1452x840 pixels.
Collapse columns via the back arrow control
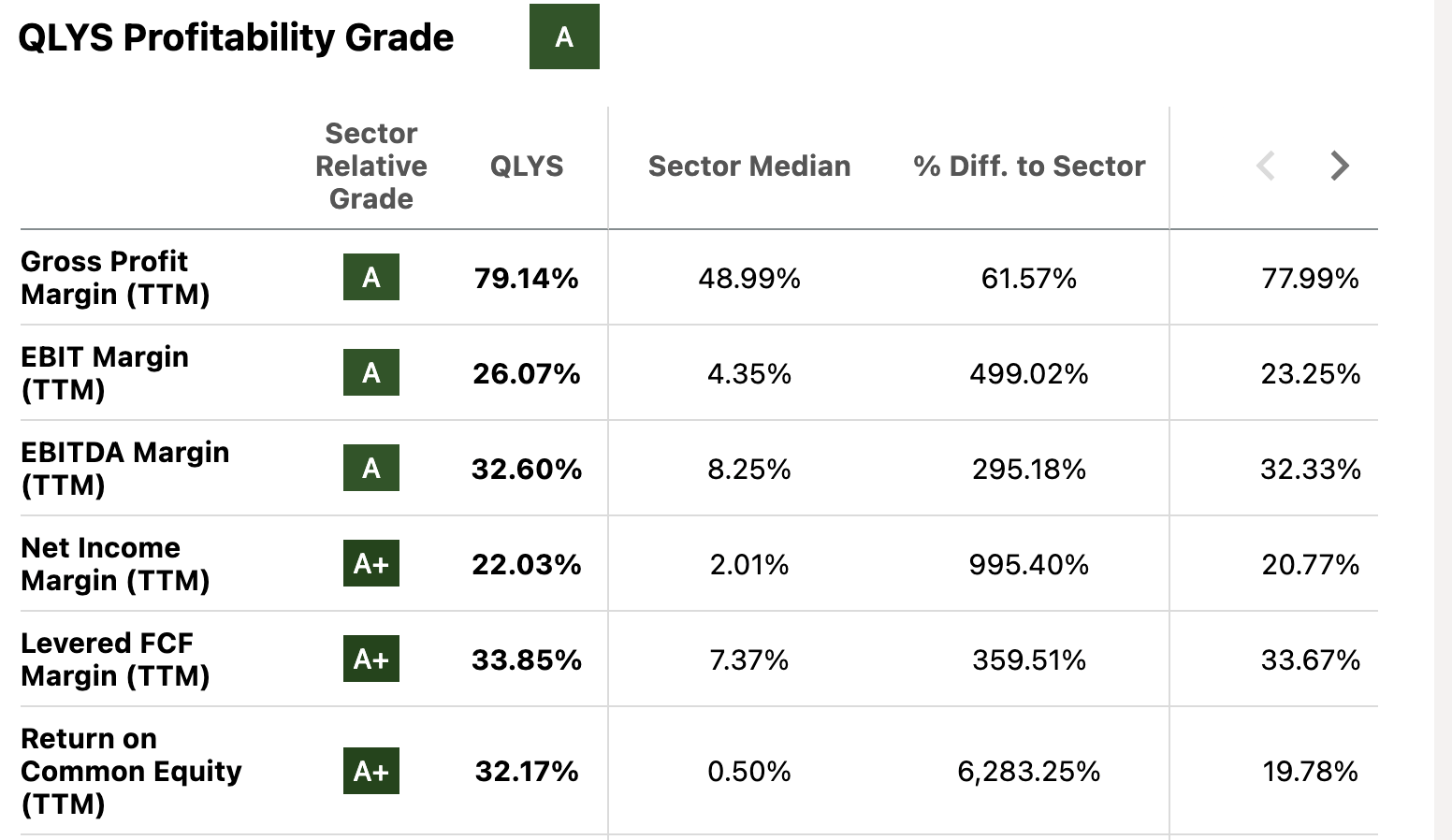1265,166
